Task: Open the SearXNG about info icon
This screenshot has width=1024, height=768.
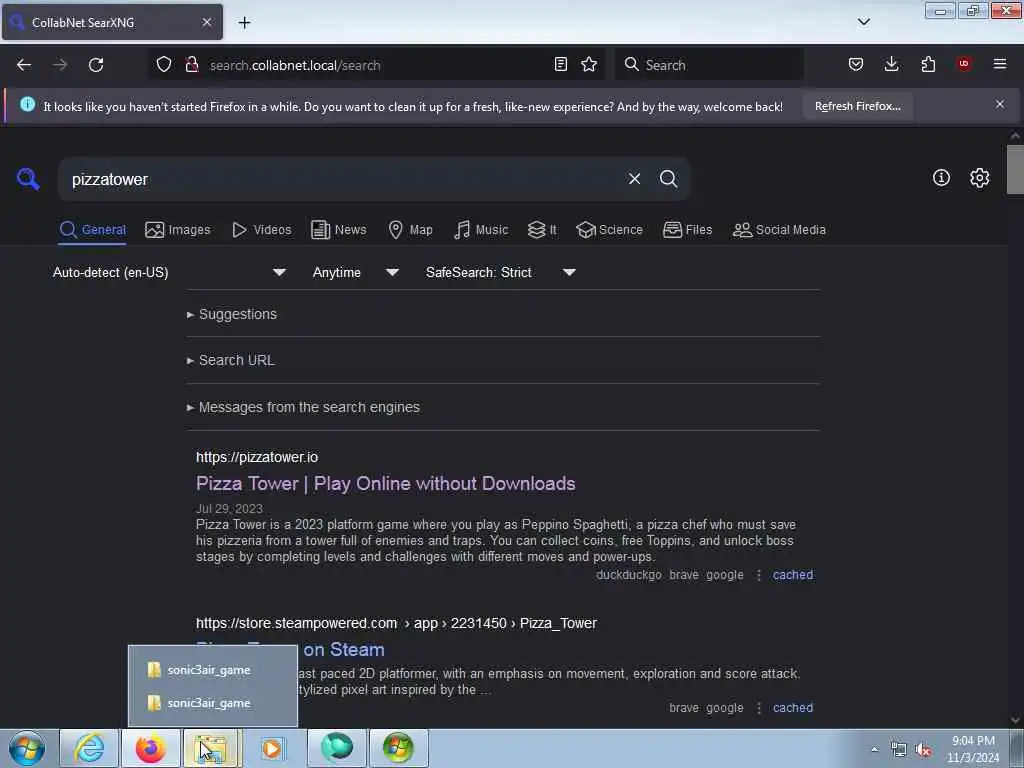Action: (x=941, y=178)
